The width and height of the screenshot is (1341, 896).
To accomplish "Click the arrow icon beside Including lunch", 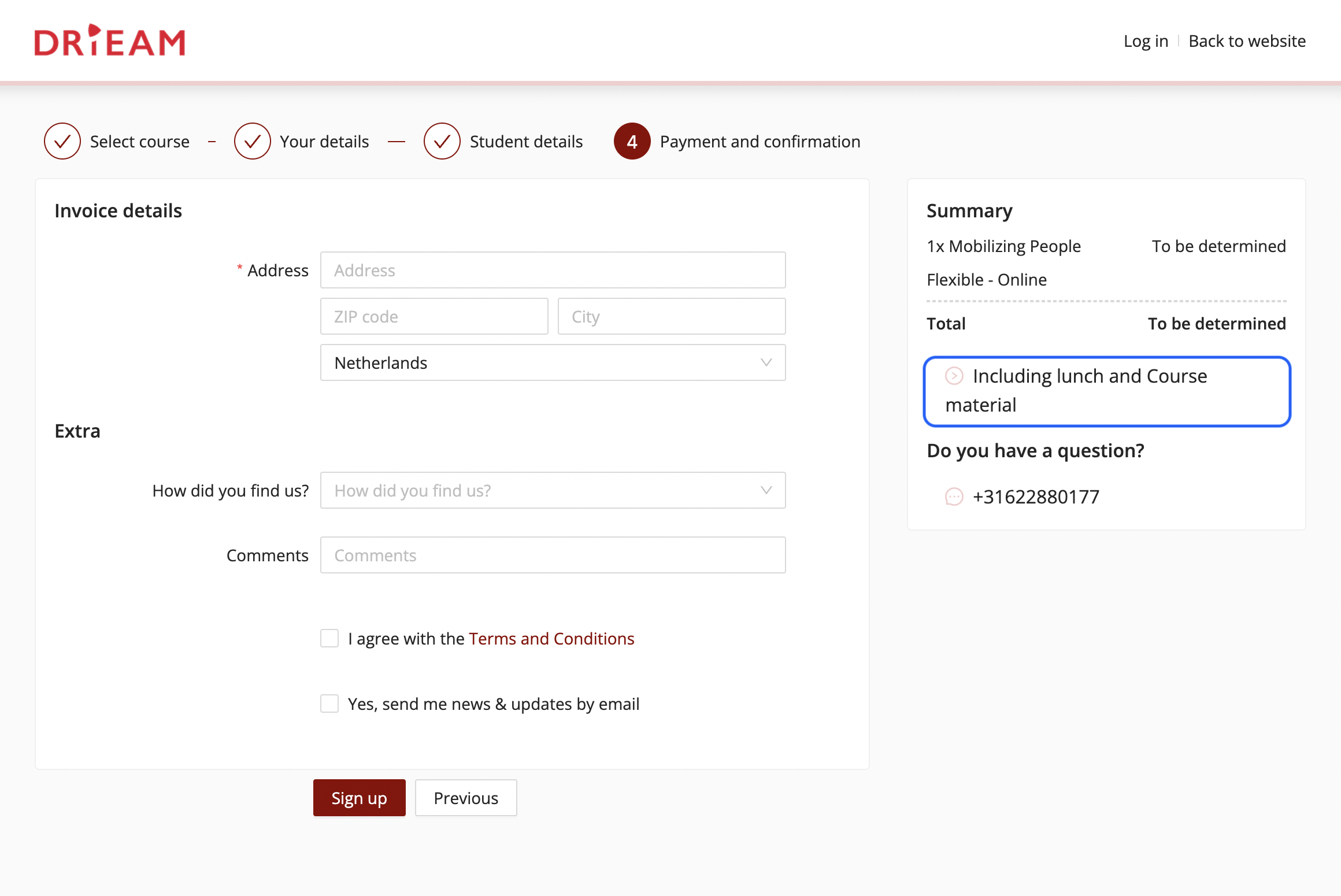I will click(x=954, y=376).
